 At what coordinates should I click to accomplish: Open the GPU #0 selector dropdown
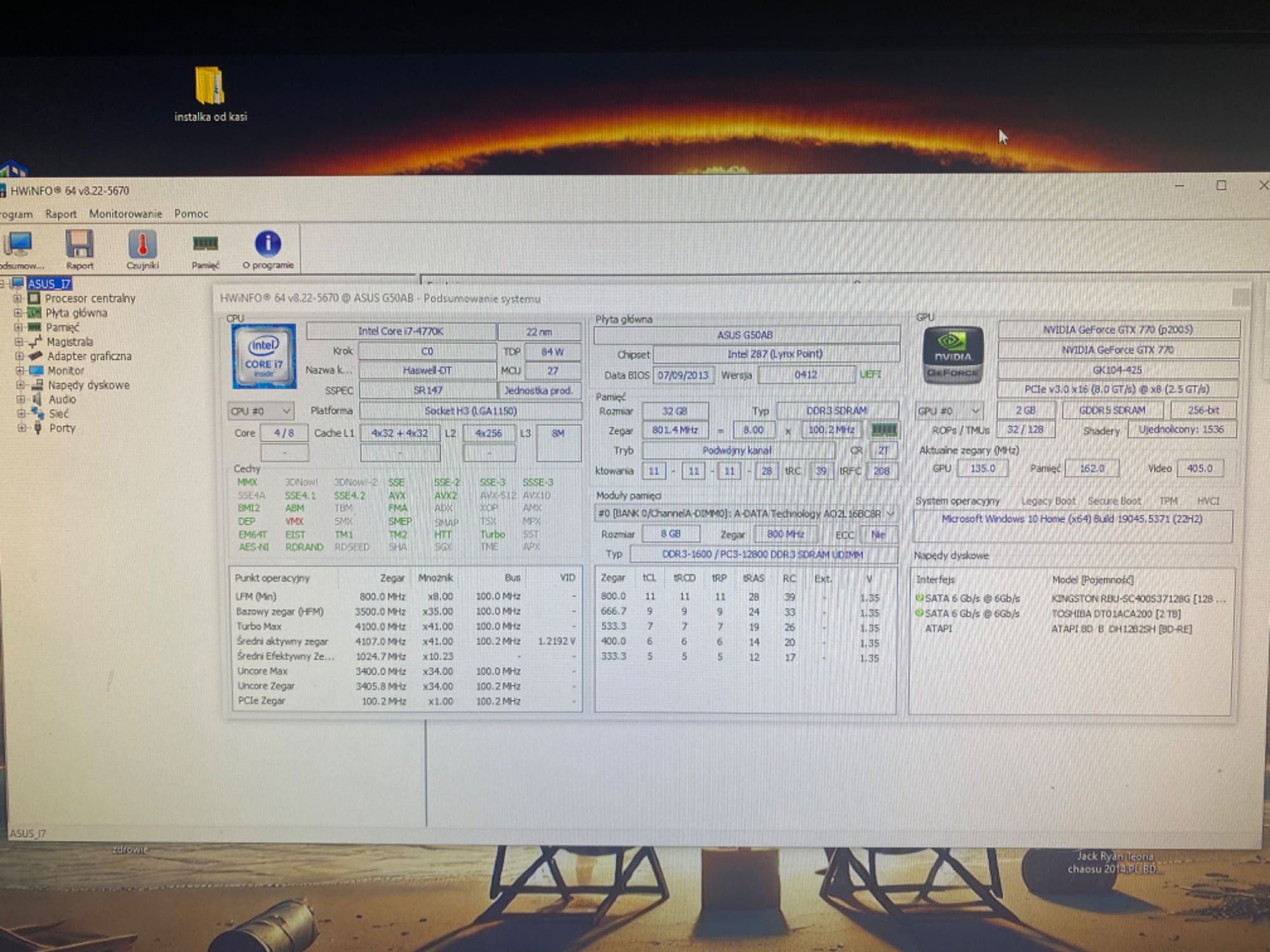(949, 411)
